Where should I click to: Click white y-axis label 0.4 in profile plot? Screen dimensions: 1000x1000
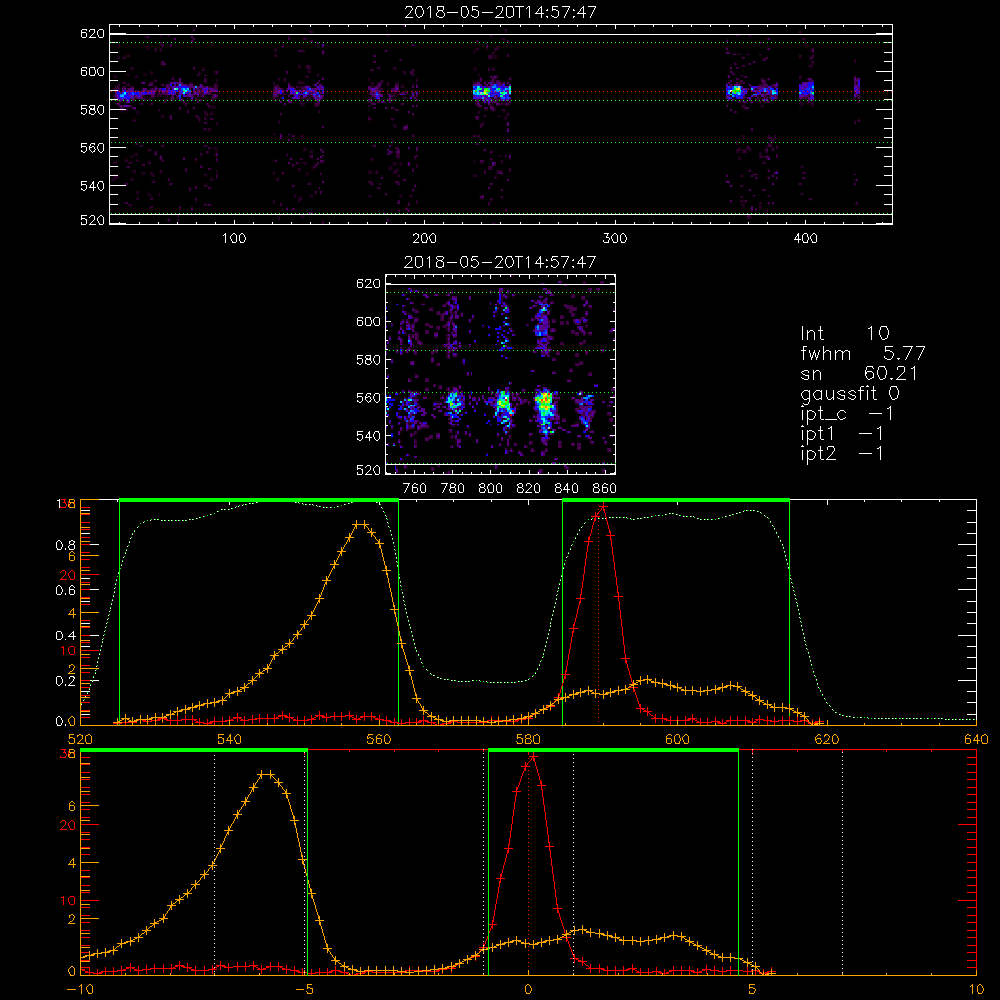coord(66,635)
